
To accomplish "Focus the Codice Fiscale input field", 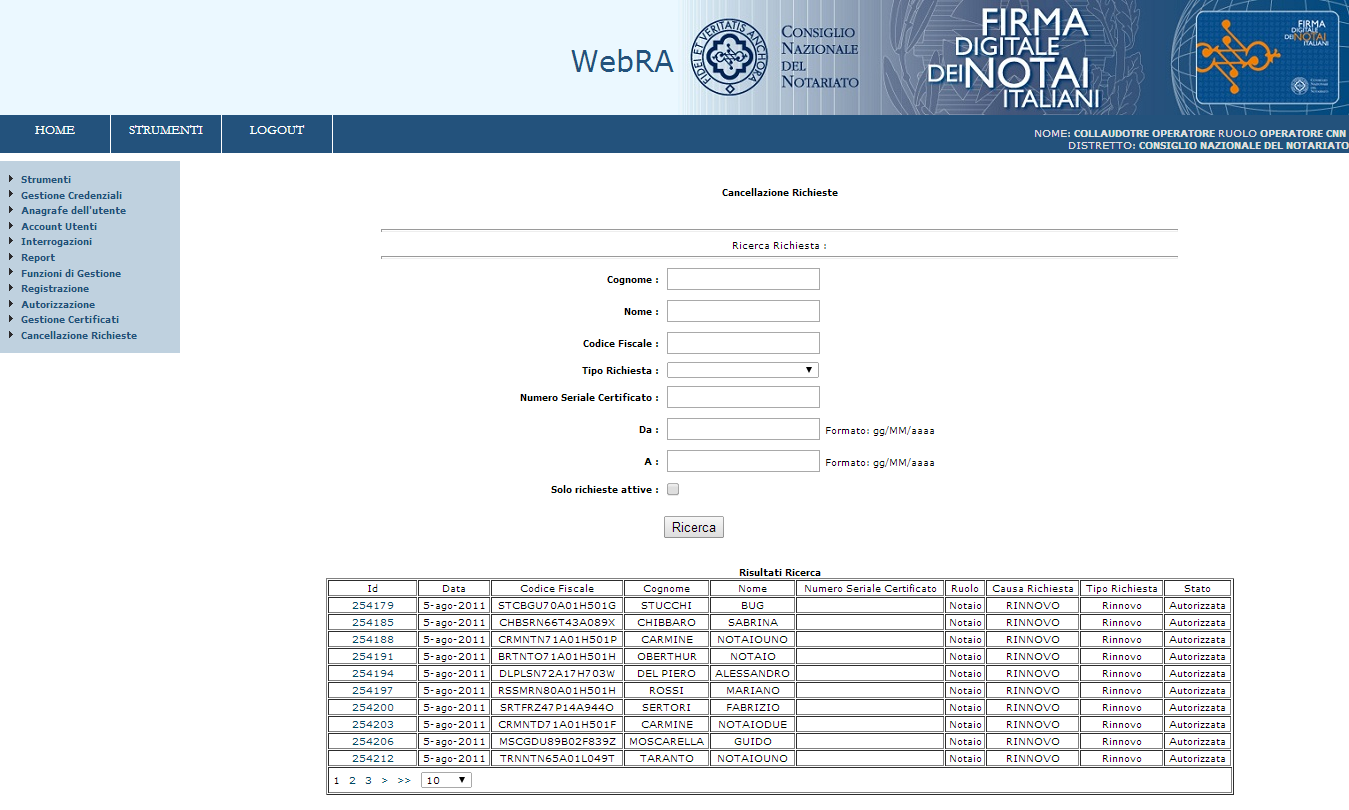I will pos(743,343).
